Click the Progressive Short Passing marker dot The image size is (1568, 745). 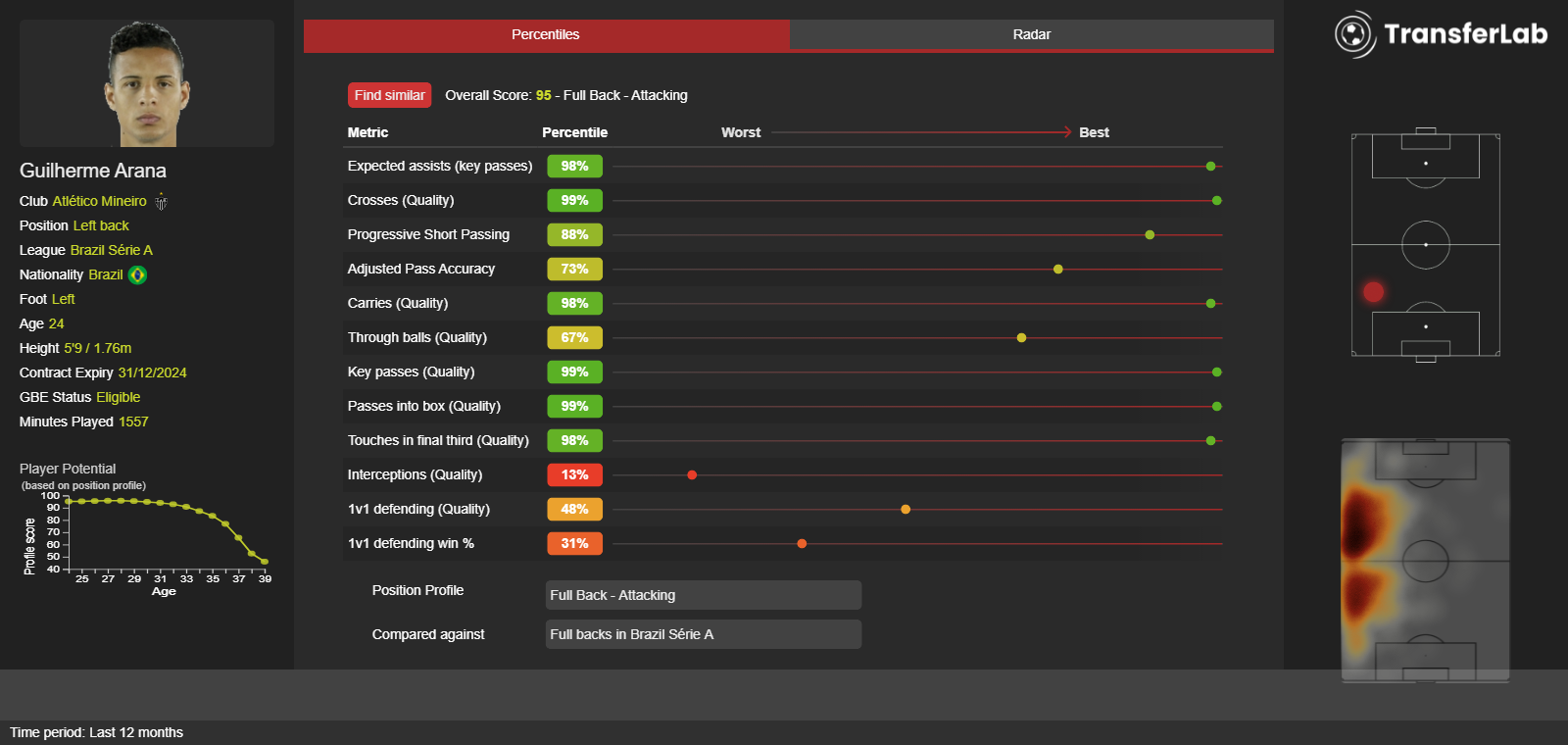pos(1150,235)
